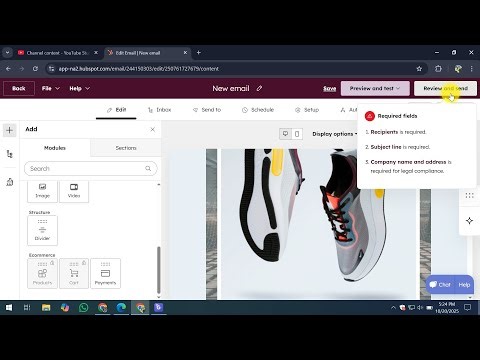Select the Payments ecommerce module
The width and height of the screenshot is (480, 360).
click(105, 273)
